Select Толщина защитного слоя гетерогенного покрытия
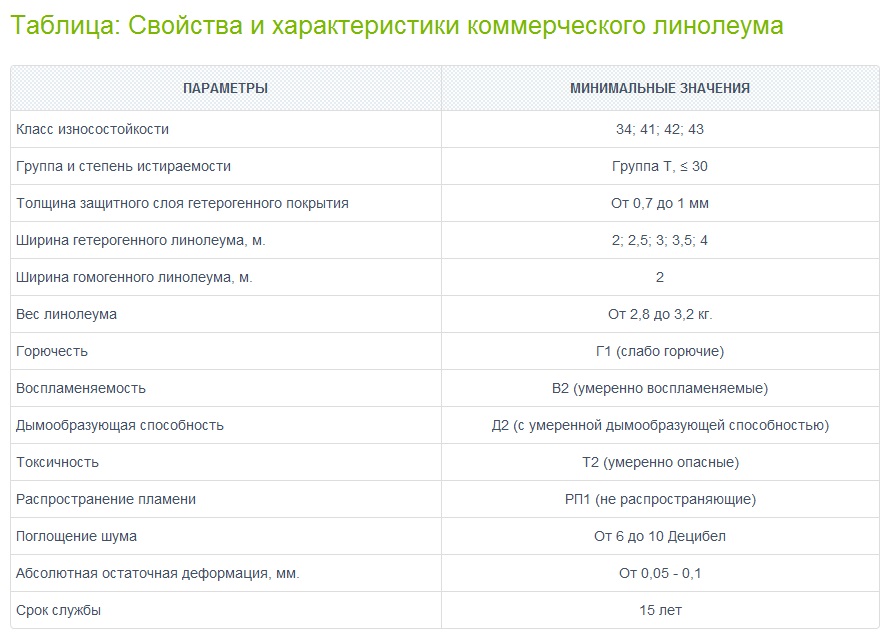Screen dimensions: 888x636 (x=182, y=203)
